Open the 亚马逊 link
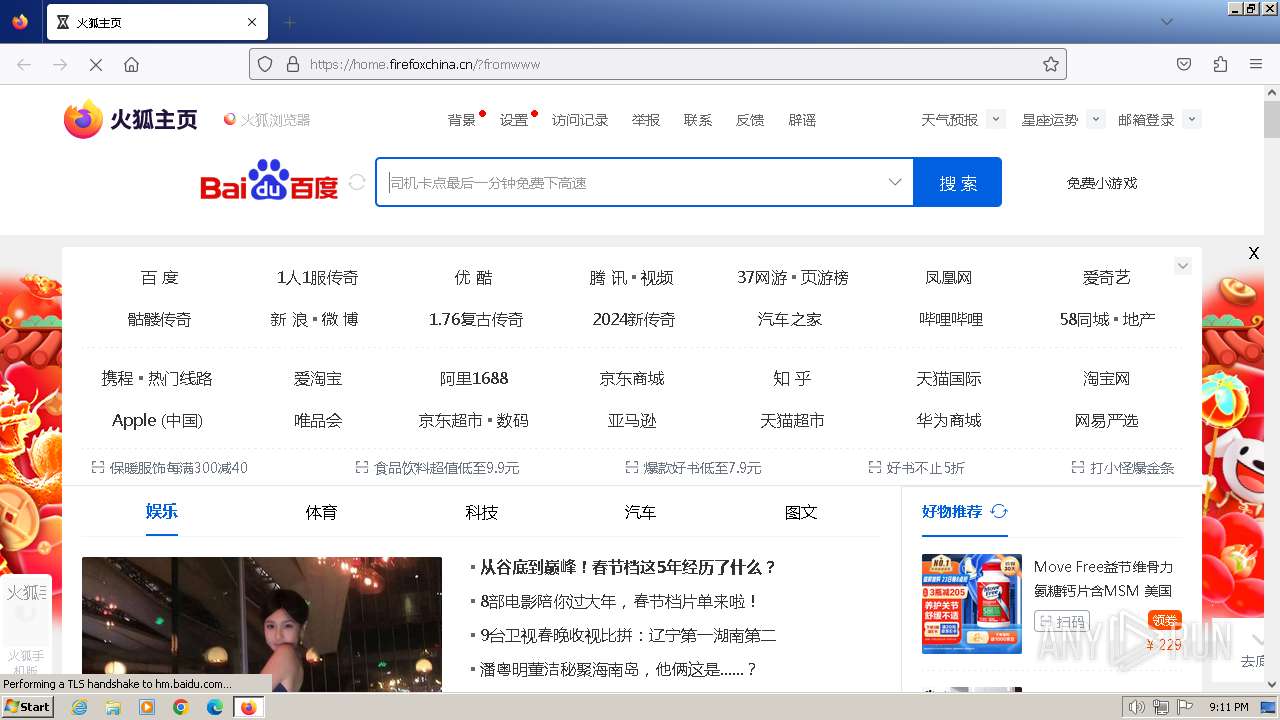Image resolution: width=1280 pixels, height=720 pixels. click(x=632, y=421)
